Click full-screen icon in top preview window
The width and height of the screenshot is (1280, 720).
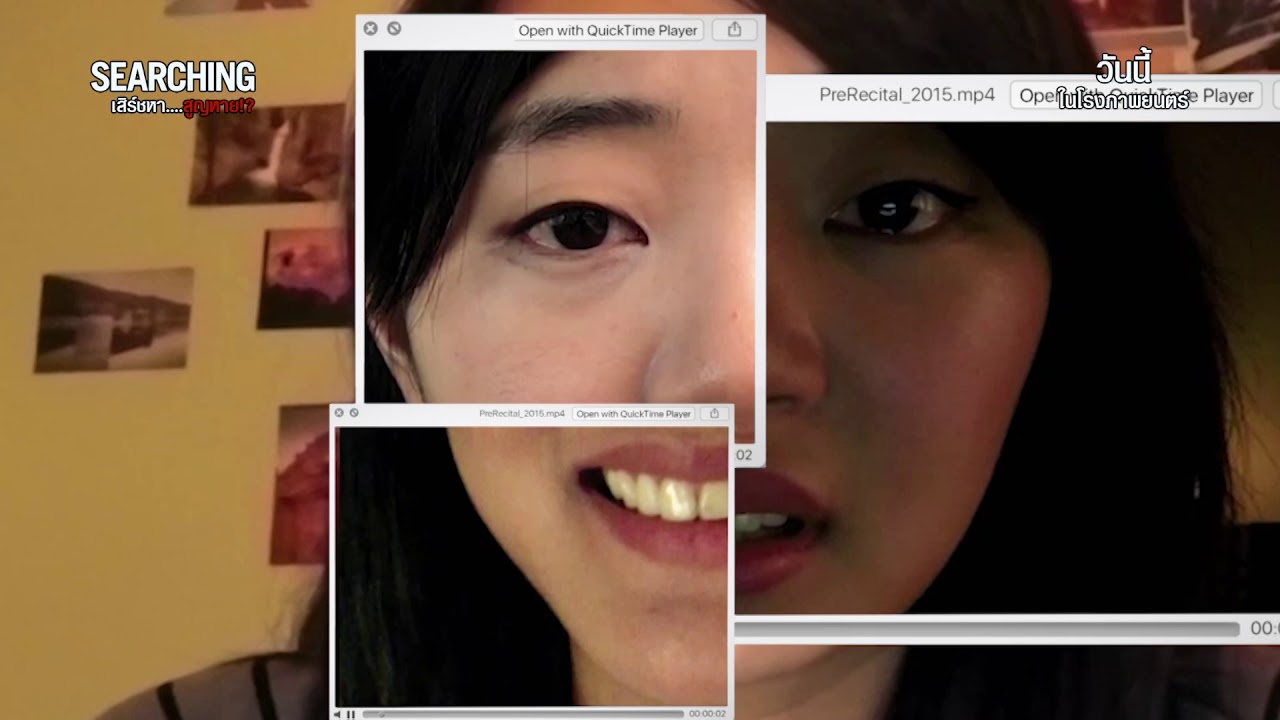click(394, 29)
